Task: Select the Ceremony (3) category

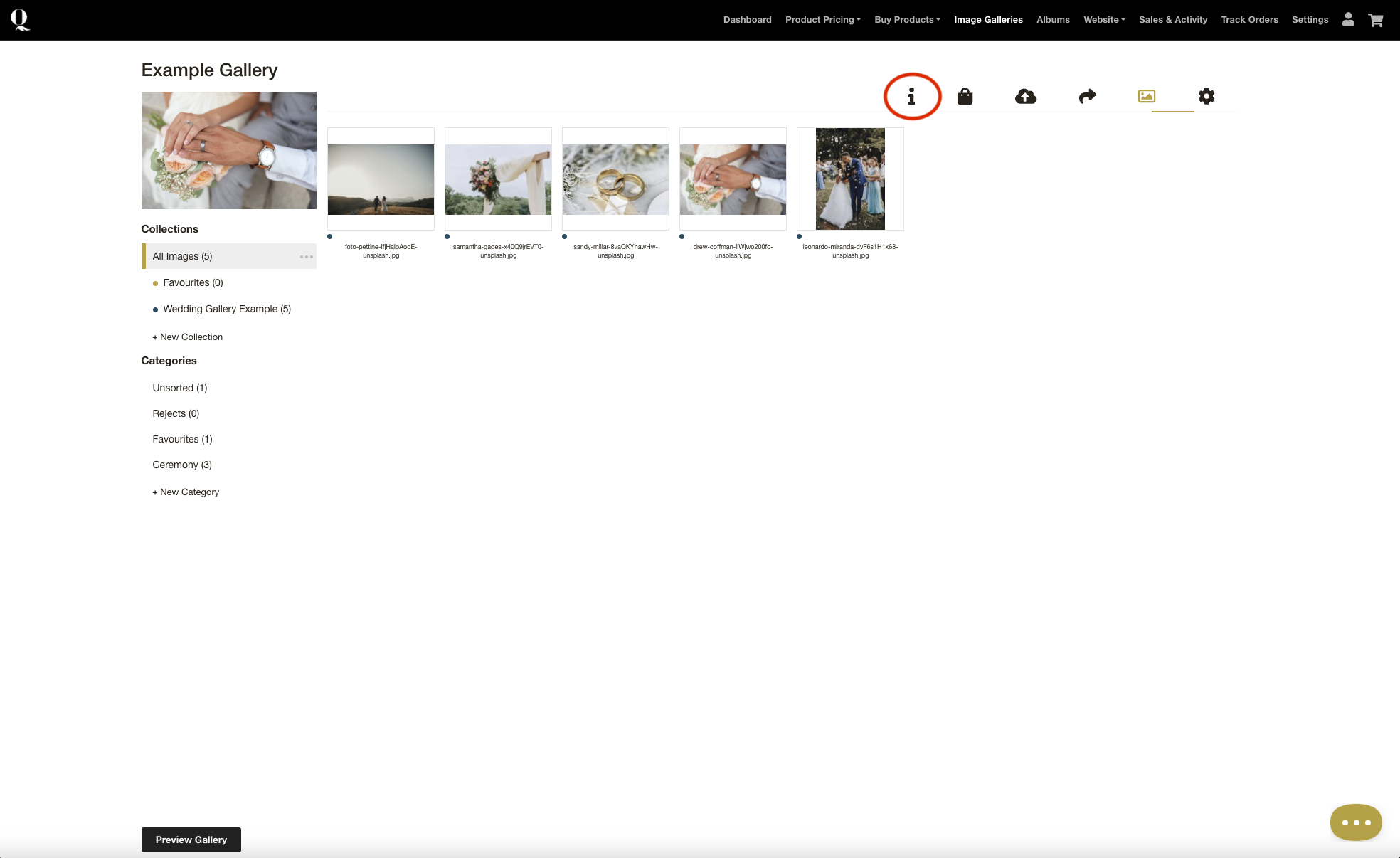Action: (x=182, y=465)
